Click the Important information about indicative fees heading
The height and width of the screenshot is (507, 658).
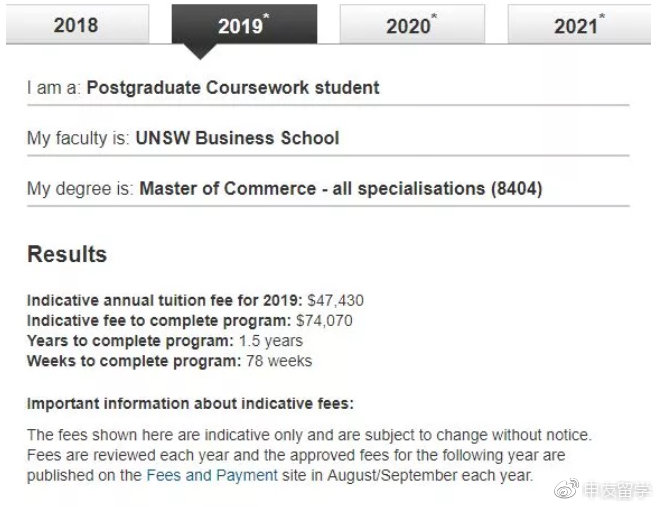coord(191,404)
